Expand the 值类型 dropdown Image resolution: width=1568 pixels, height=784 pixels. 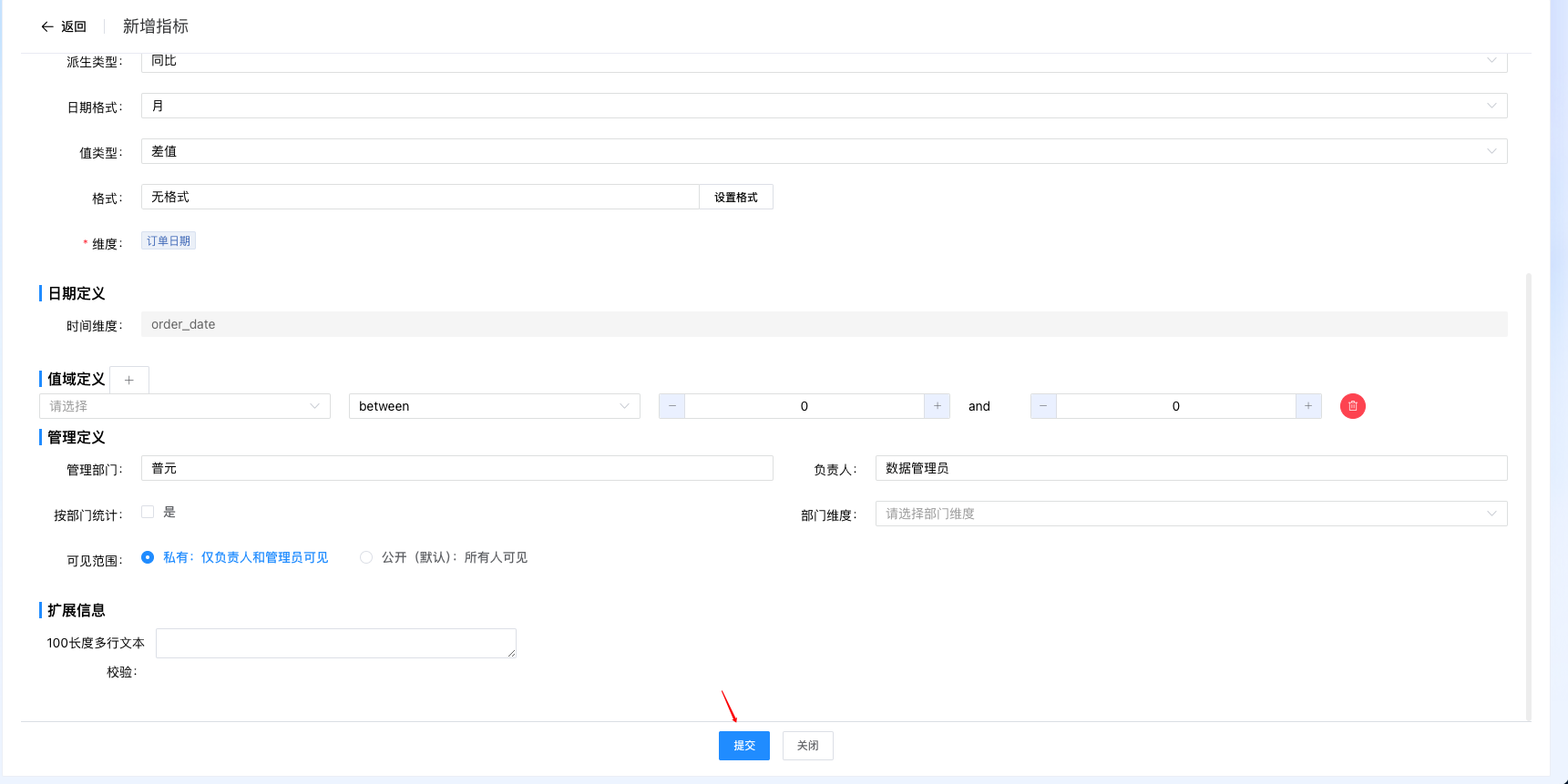pos(824,151)
